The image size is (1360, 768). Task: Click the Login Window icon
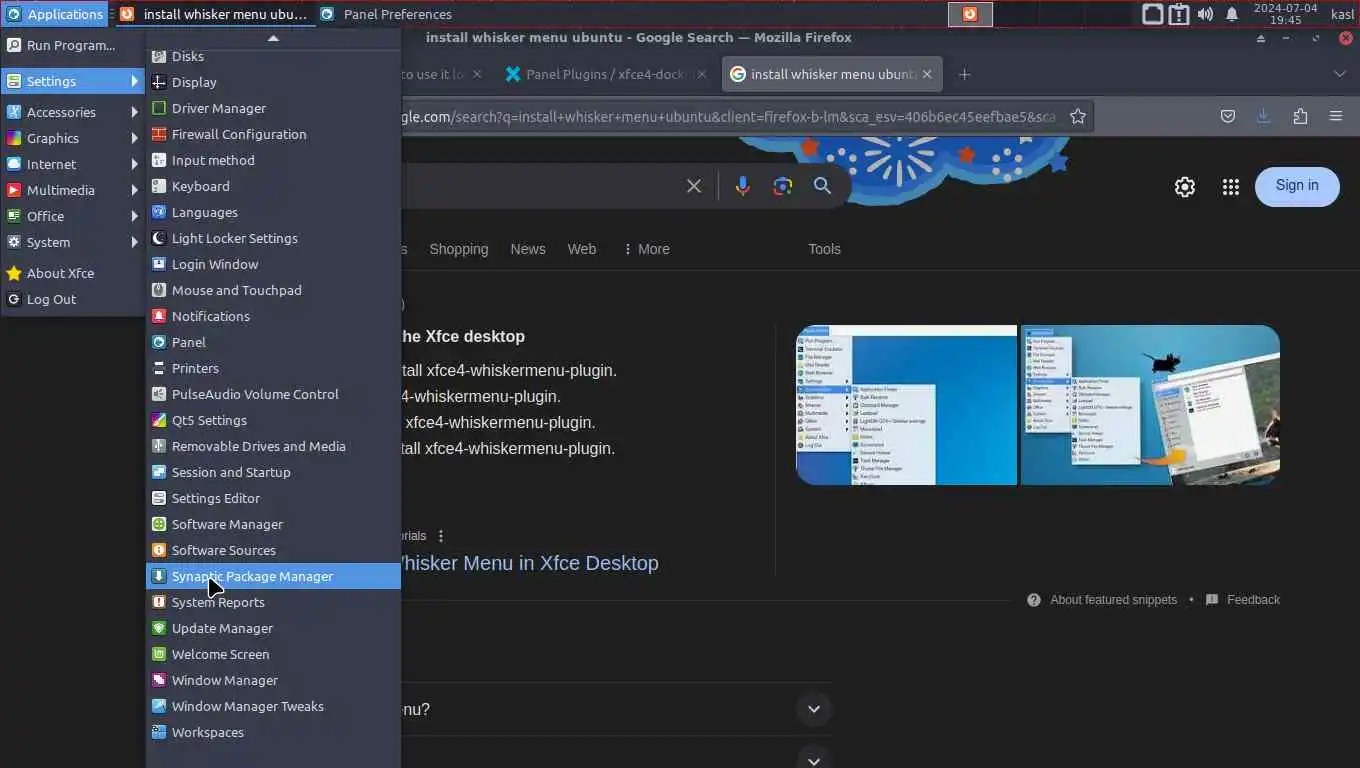158,264
